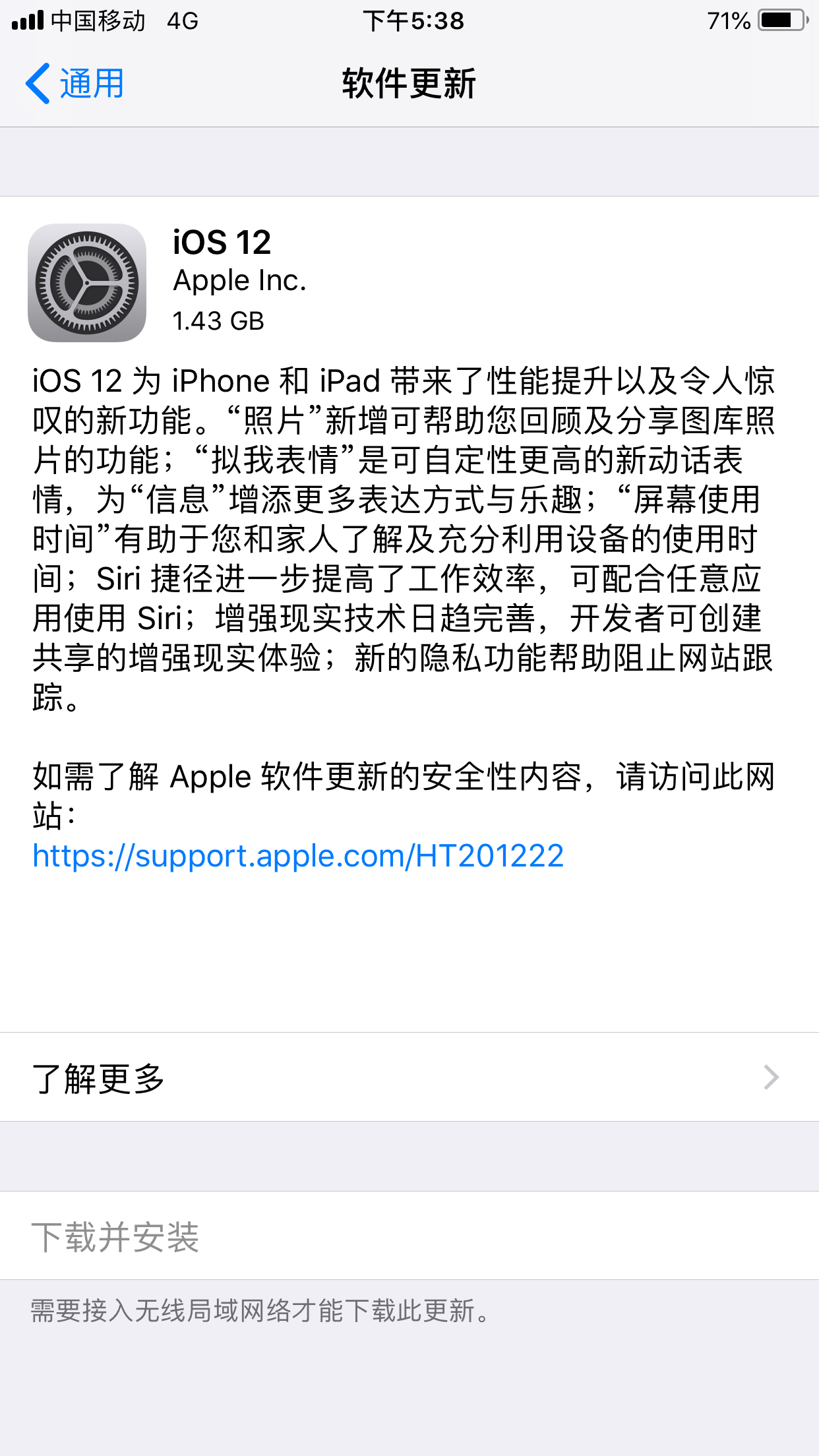Check the battery icon in status bar
This screenshot has width=819, height=1456.
783,20
